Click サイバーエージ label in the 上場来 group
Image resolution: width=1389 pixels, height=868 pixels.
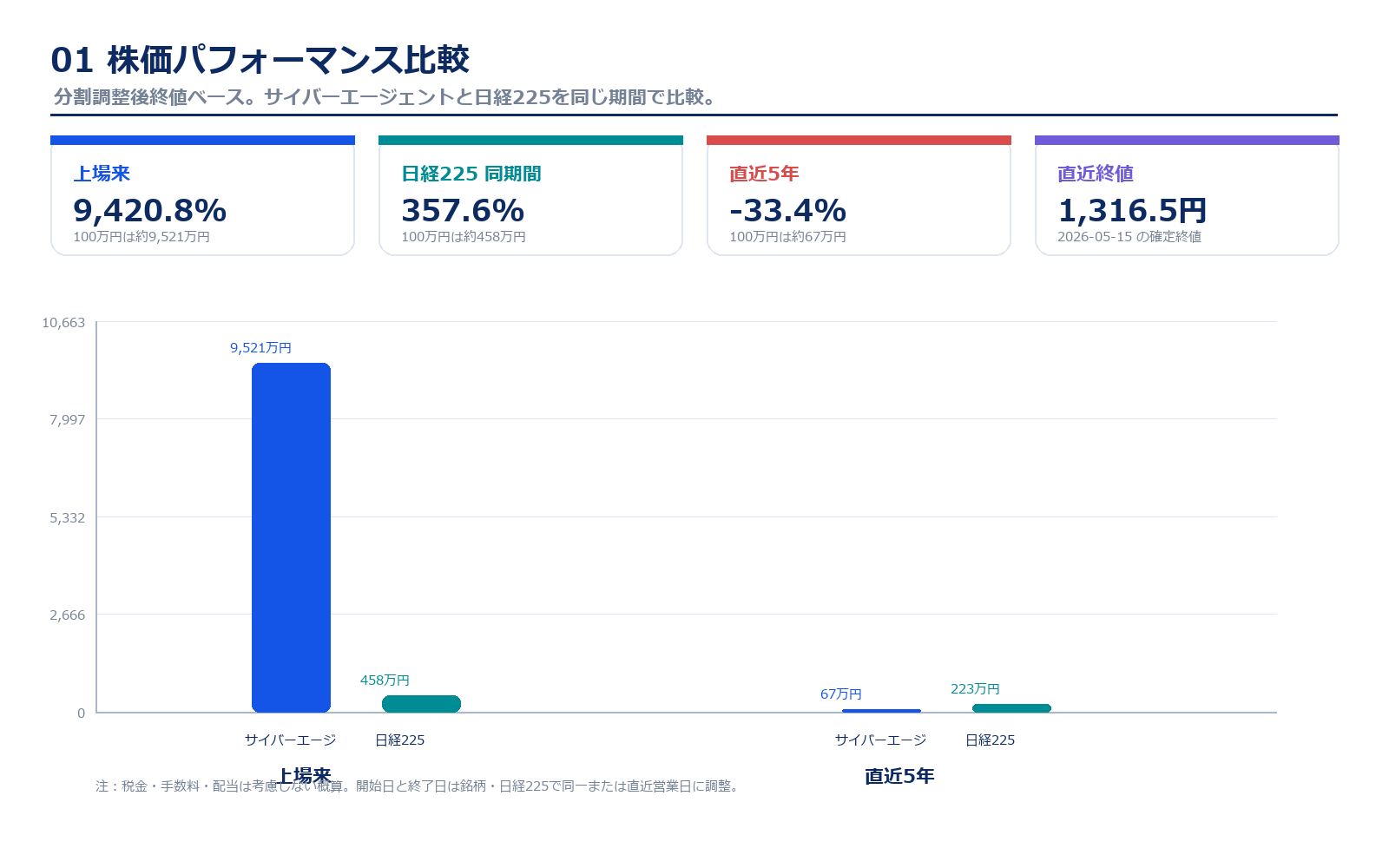pyautogui.click(x=290, y=740)
